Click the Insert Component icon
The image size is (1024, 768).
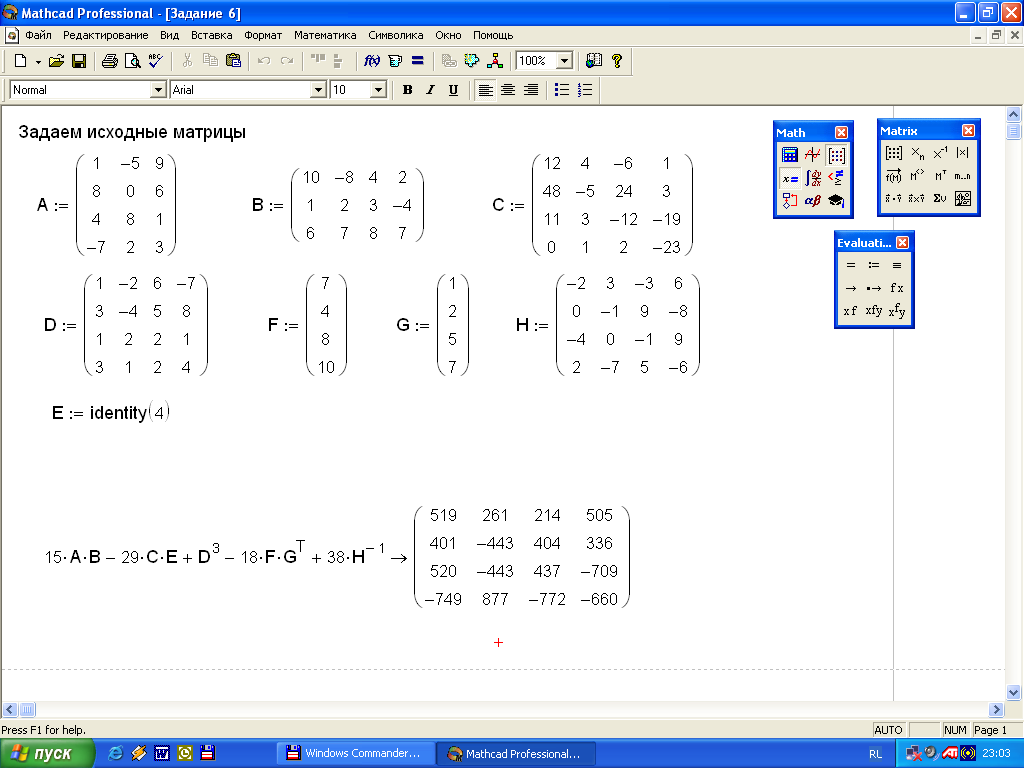click(x=472, y=61)
